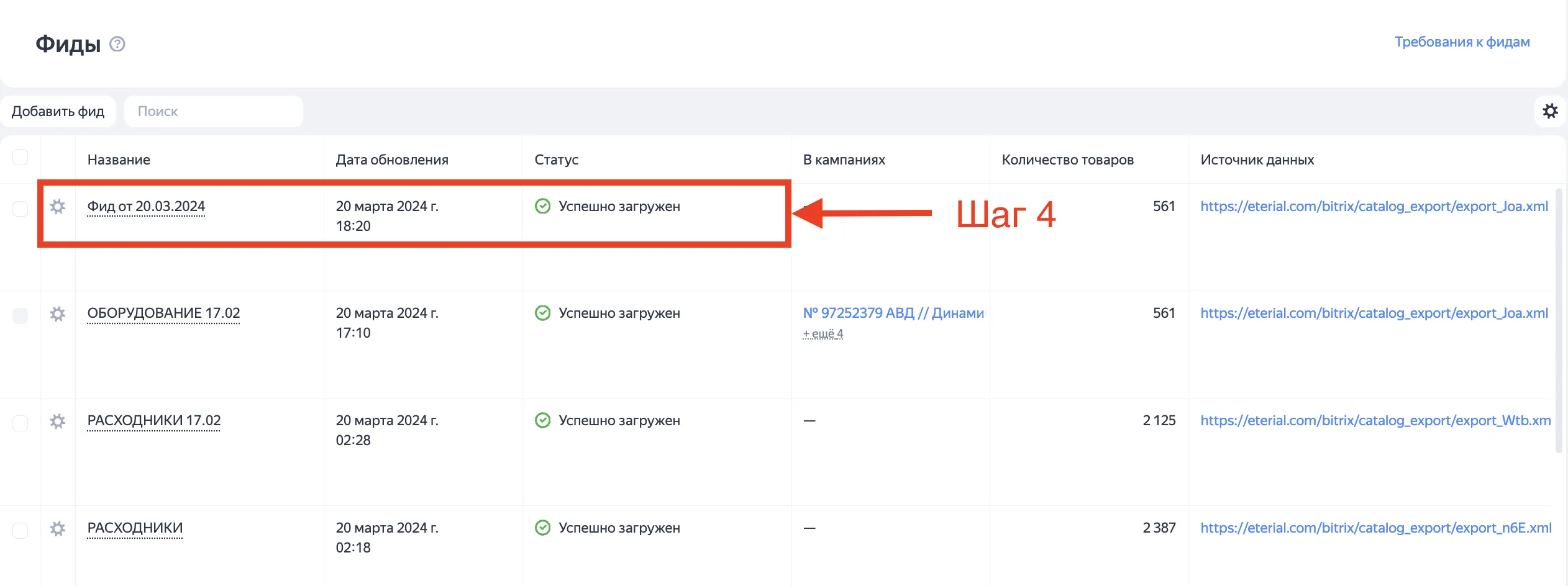Sort by the Дата обновления column header
The image size is (1568, 586).
391,160
